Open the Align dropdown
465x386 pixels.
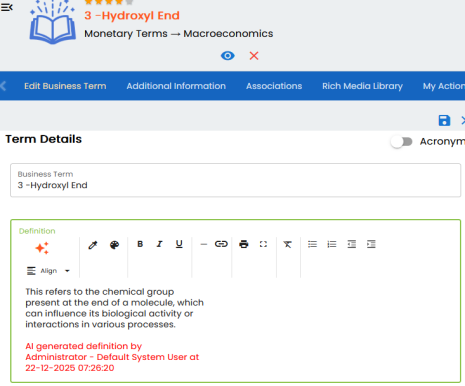[48, 271]
